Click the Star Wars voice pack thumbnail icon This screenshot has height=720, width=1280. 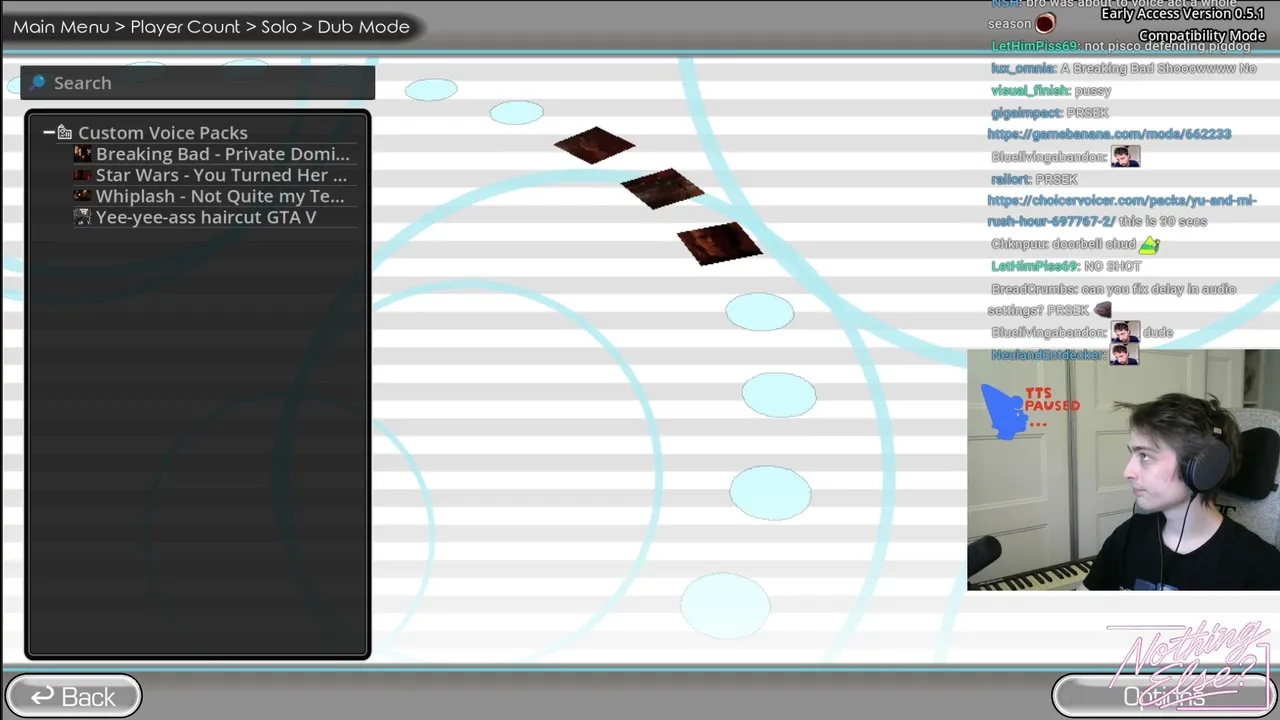(82, 175)
